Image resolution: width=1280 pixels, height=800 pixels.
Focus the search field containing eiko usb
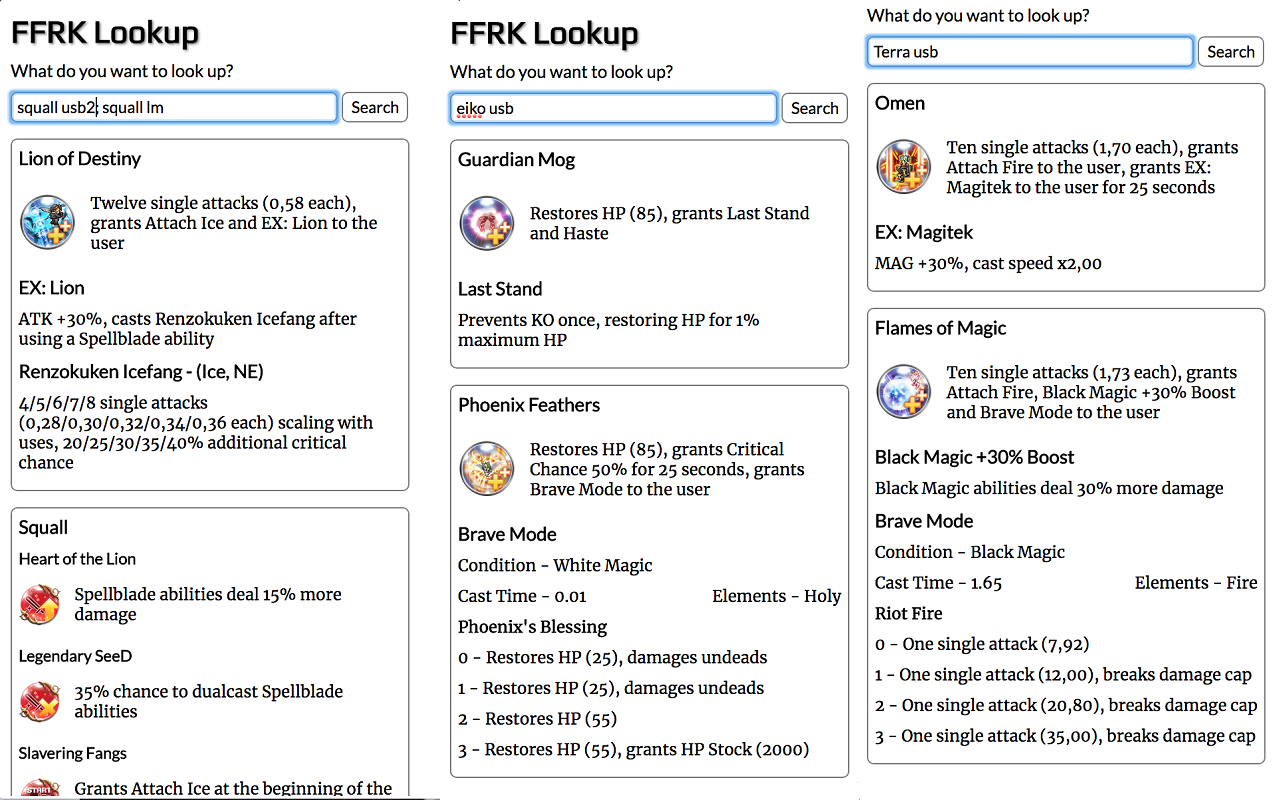[614, 108]
